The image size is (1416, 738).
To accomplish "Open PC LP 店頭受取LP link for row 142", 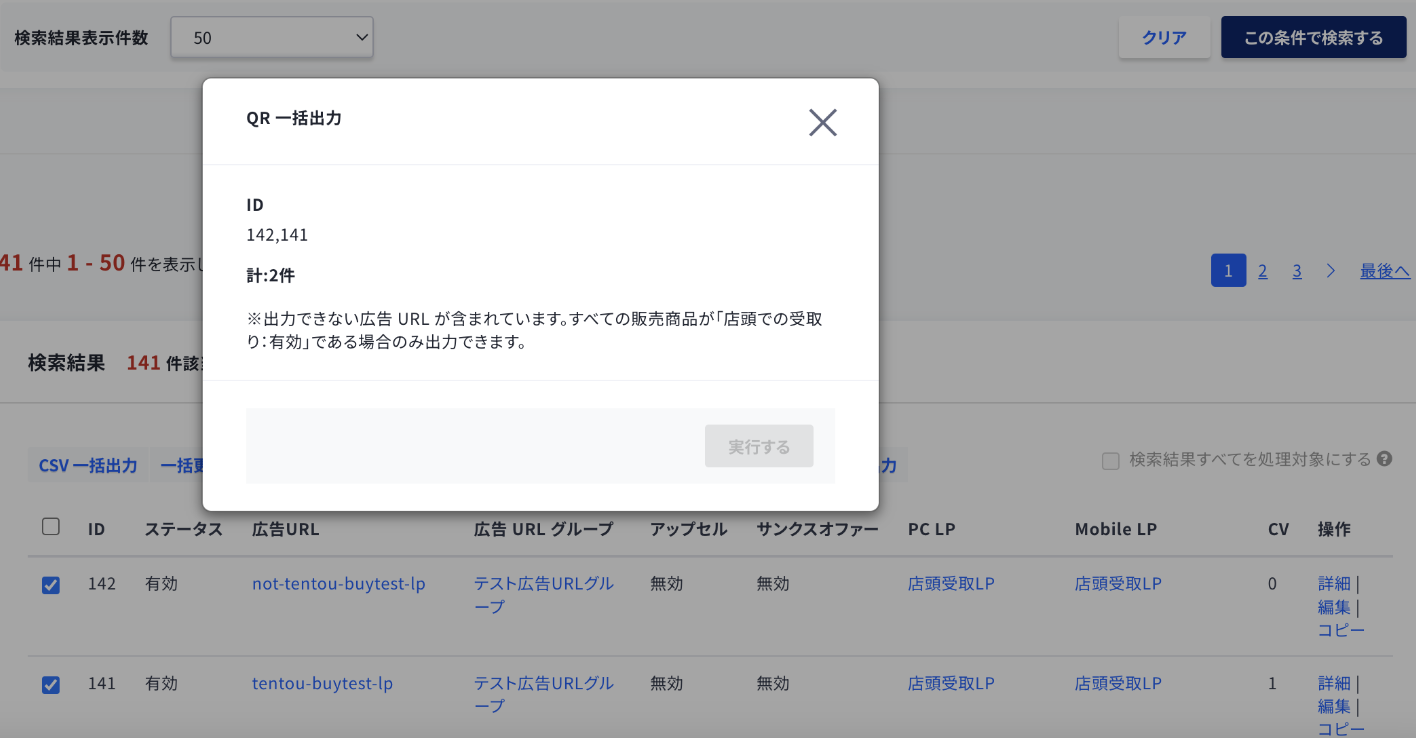I will (x=951, y=584).
